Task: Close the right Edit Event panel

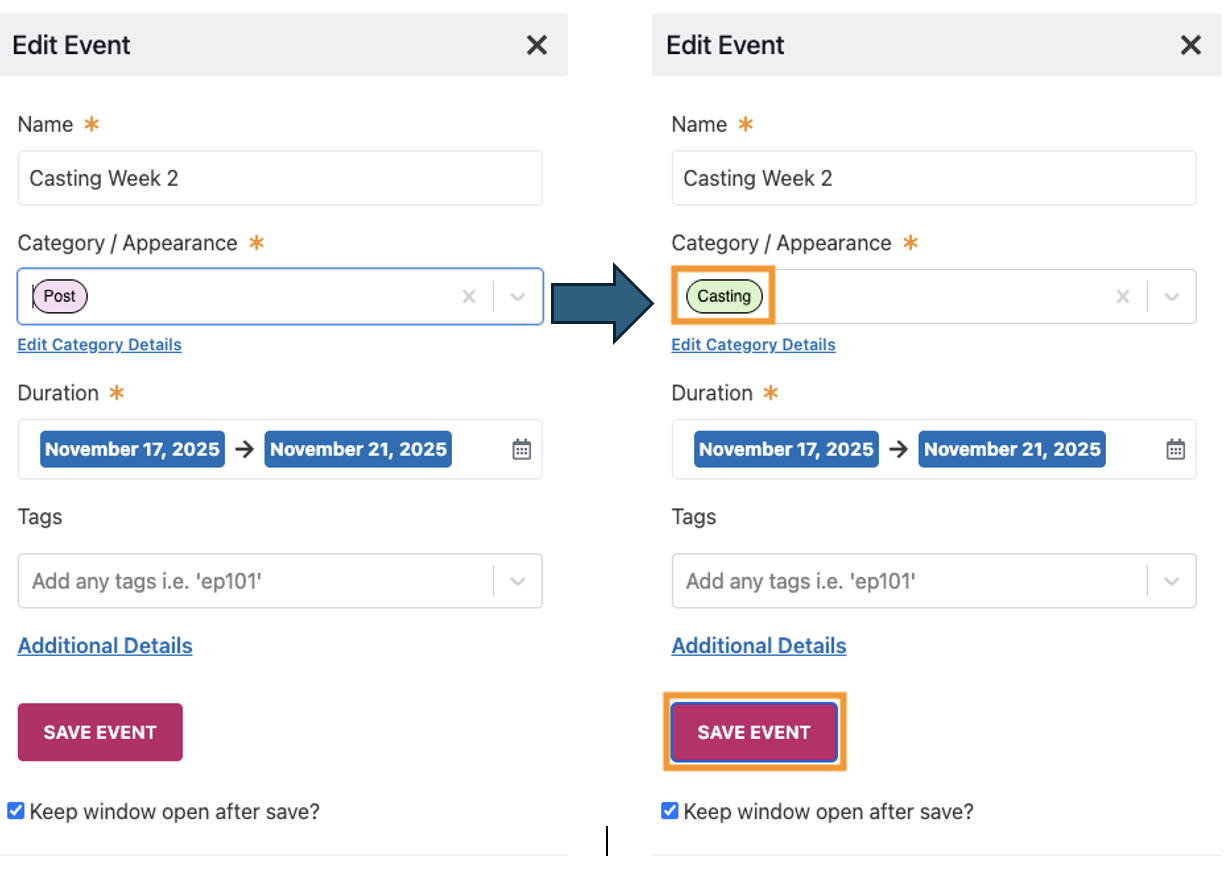Action: [x=1190, y=45]
